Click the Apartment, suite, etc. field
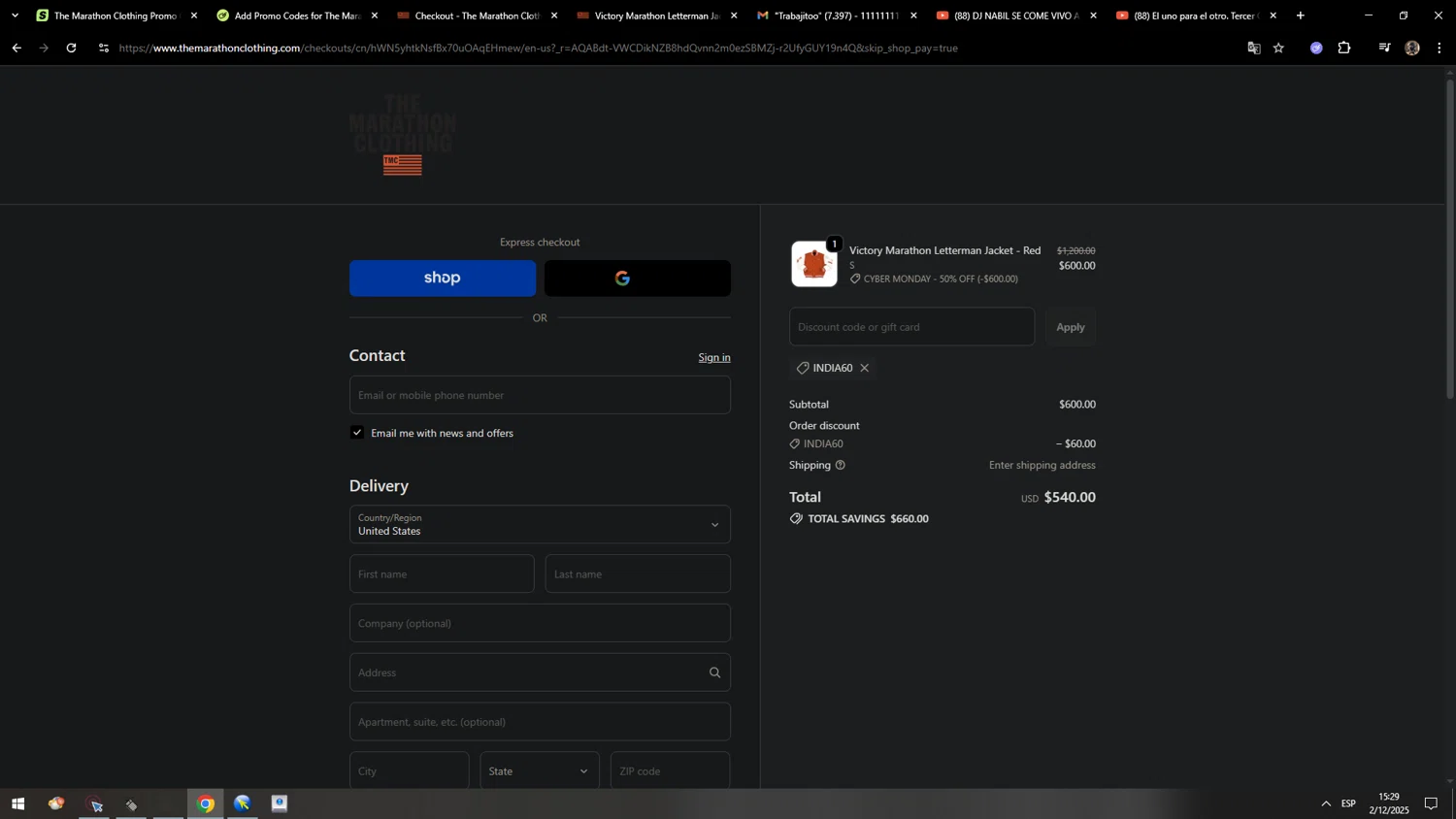 [540, 722]
